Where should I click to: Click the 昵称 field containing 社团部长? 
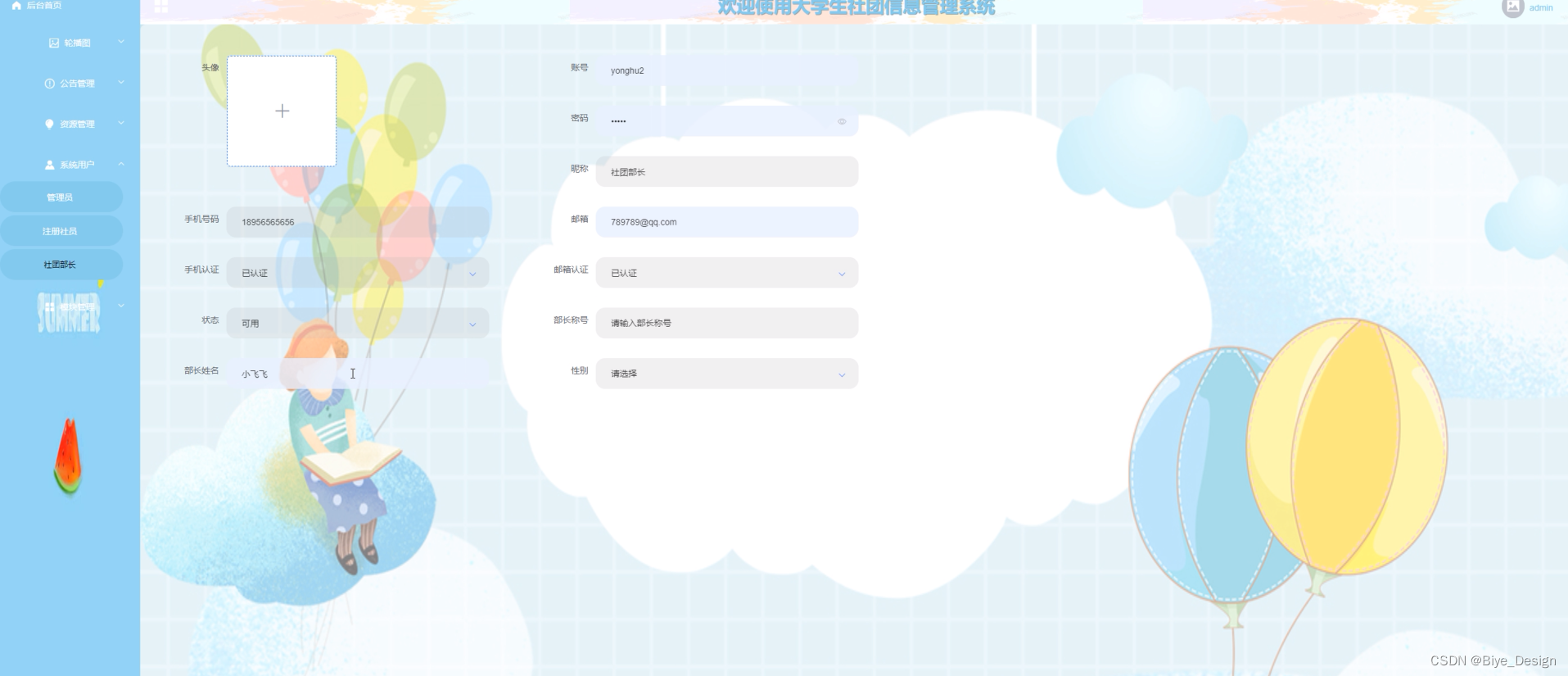click(x=727, y=172)
